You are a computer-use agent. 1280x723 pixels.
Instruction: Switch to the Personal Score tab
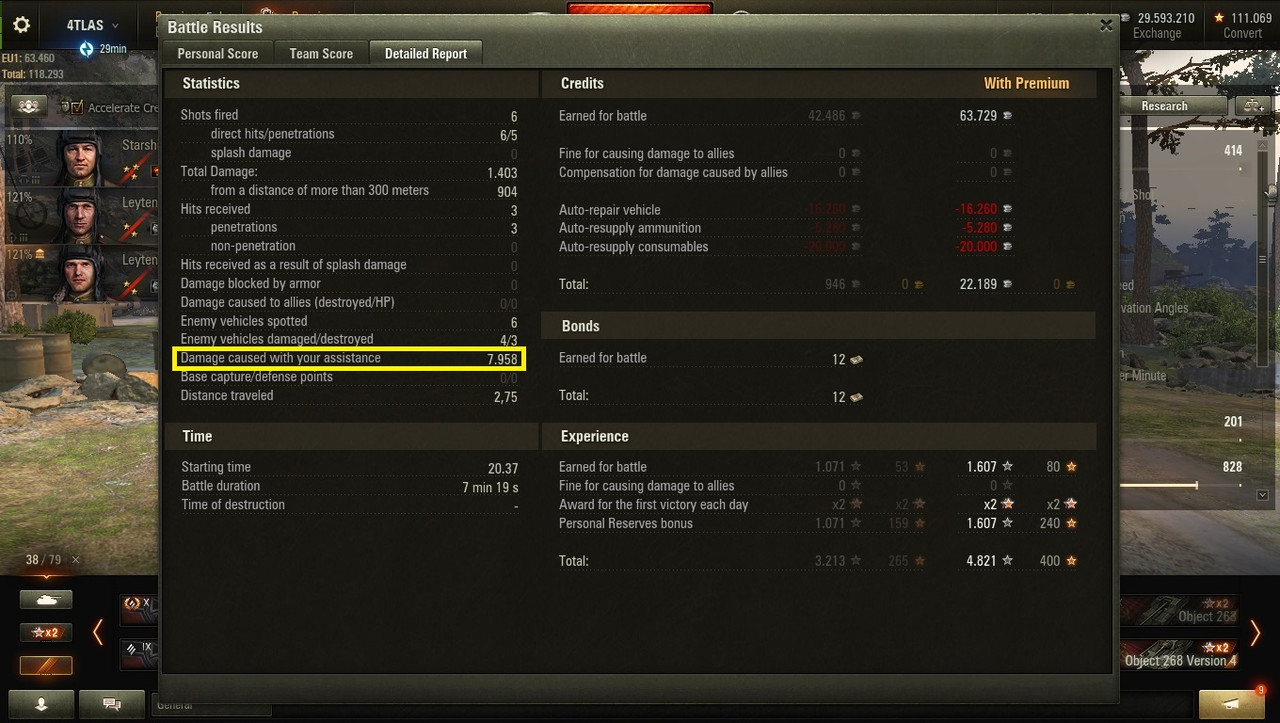[x=218, y=54]
